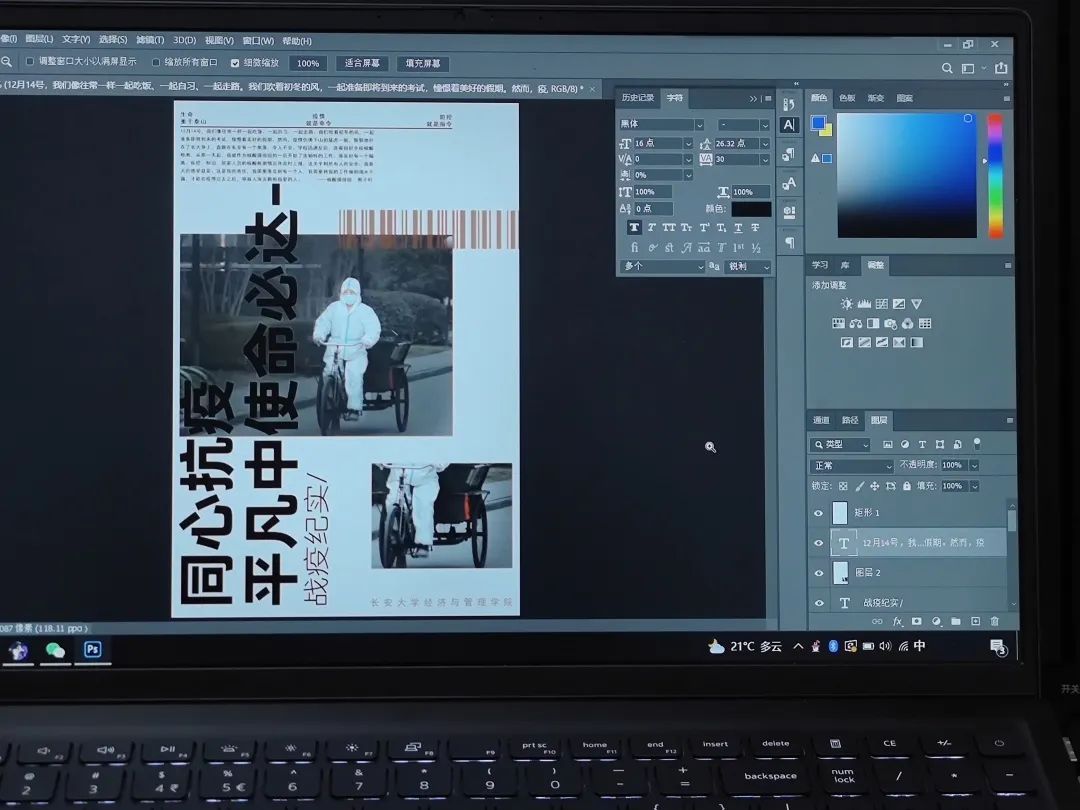The width and height of the screenshot is (1080, 810).
Task: Hide the 矩形 1 layer
Action: [819, 513]
